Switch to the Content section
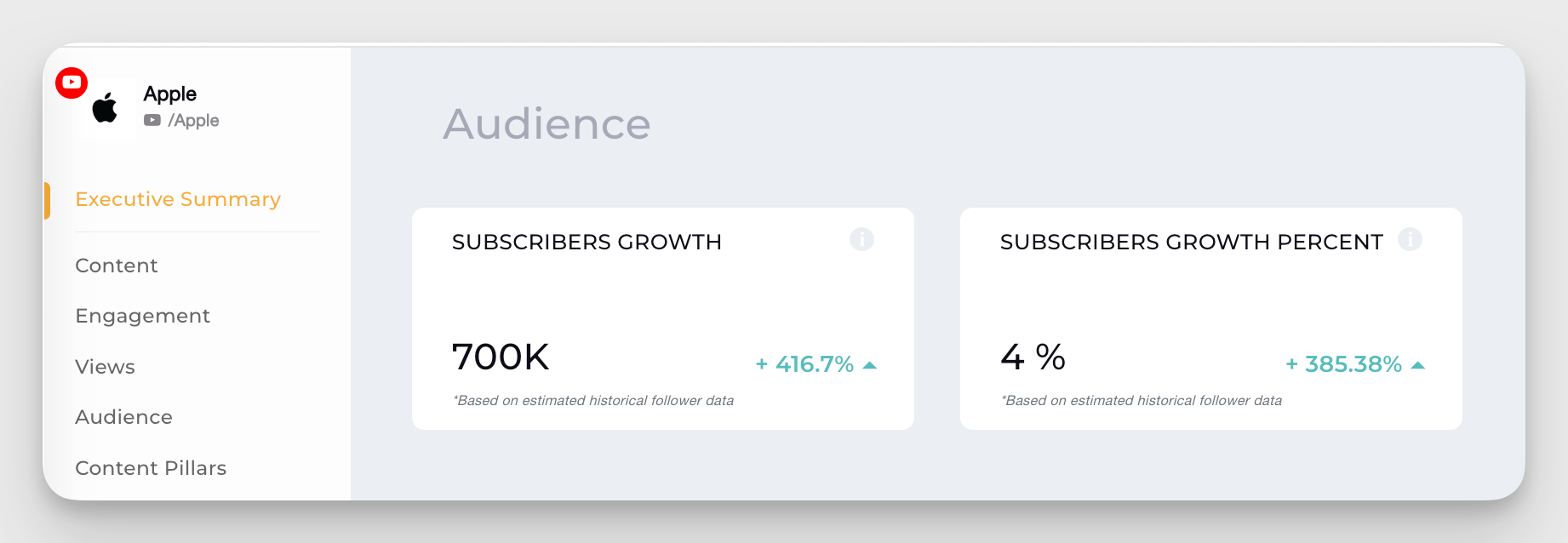1568x543 pixels. pos(116,266)
